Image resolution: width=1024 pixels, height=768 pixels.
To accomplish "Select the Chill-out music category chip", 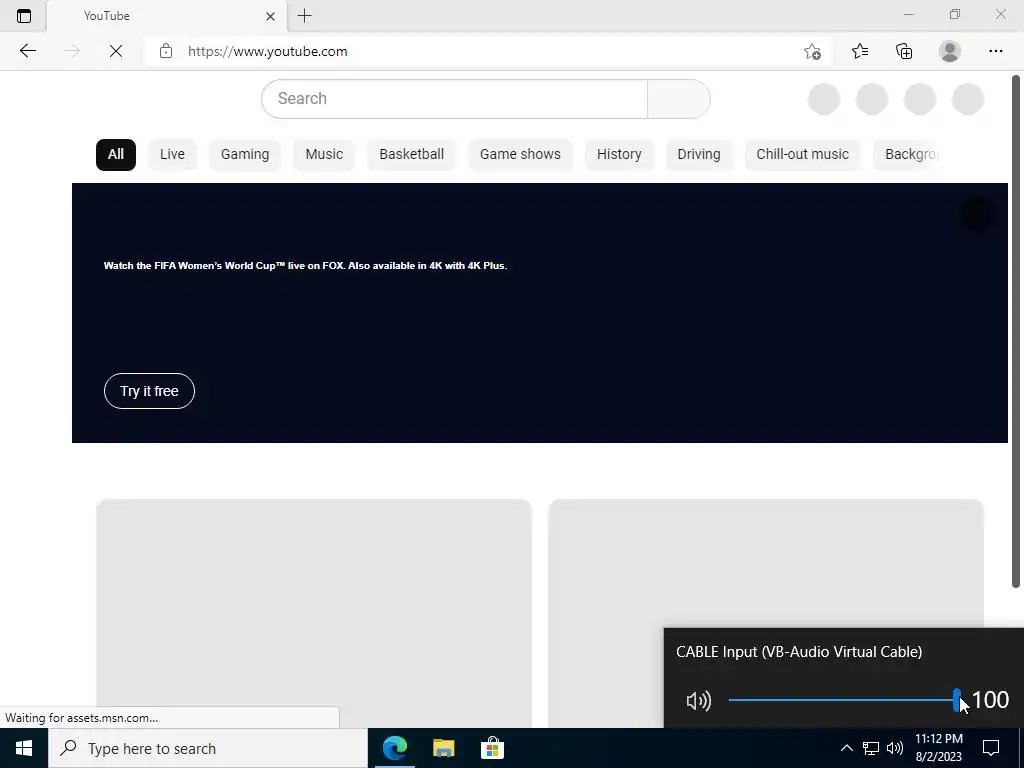I will click(x=803, y=155).
